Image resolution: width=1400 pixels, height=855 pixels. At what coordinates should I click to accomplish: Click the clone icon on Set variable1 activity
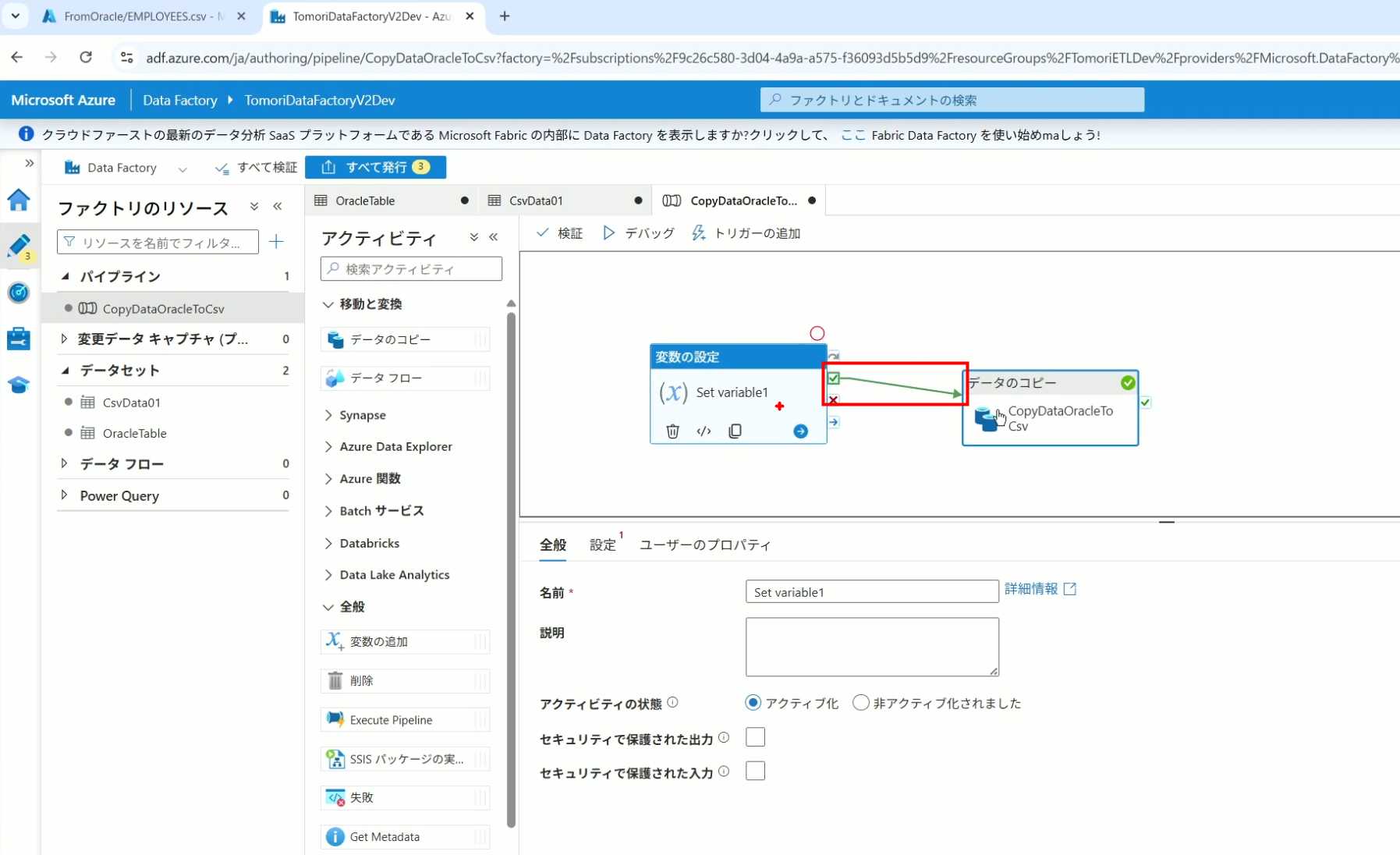pyautogui.click(x=735, y=431)
